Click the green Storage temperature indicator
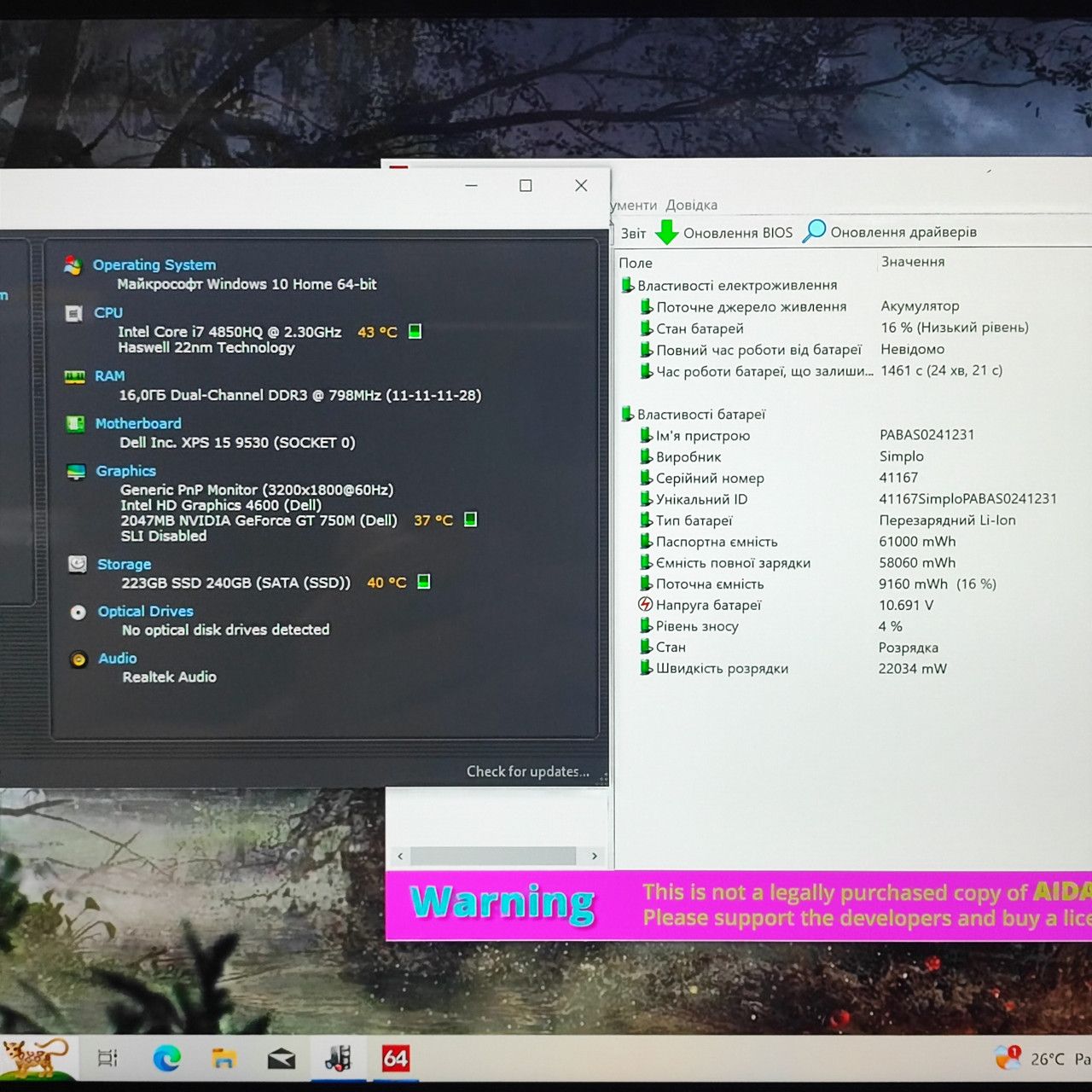1092x1092 pixels. coord(424,582)
